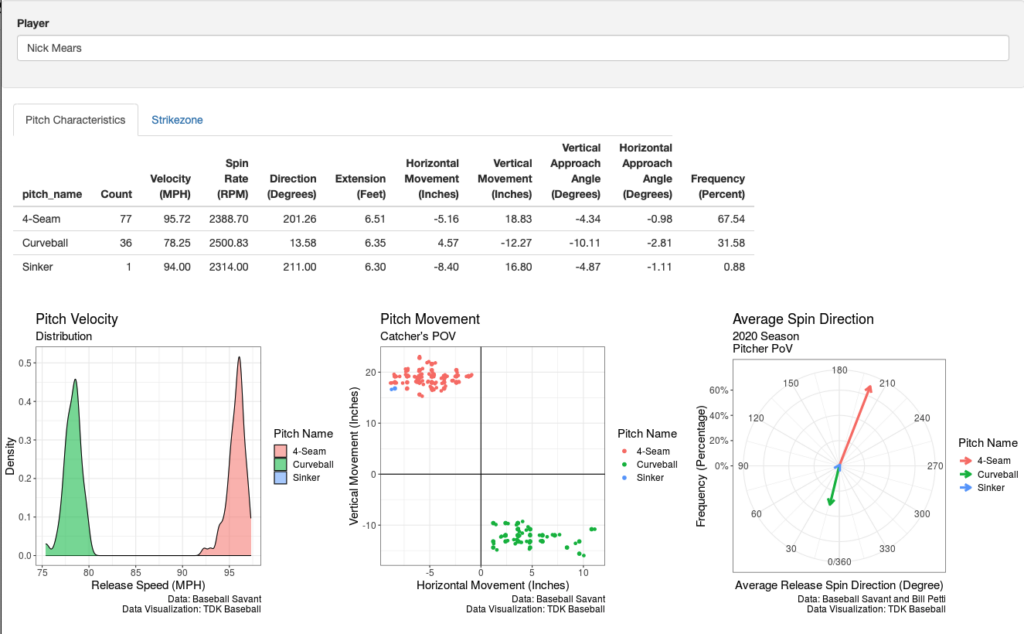Click the Sinker velocity value 94.00
The width and height of the screenshot is (1024, 634).
point(177,266)
